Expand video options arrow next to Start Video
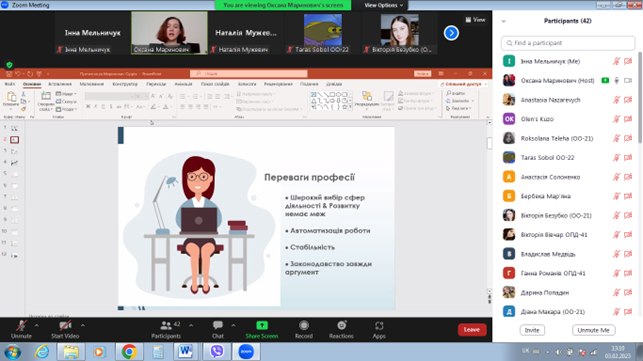The height and width of the screenshot is (361, 643). click(83, 325)
